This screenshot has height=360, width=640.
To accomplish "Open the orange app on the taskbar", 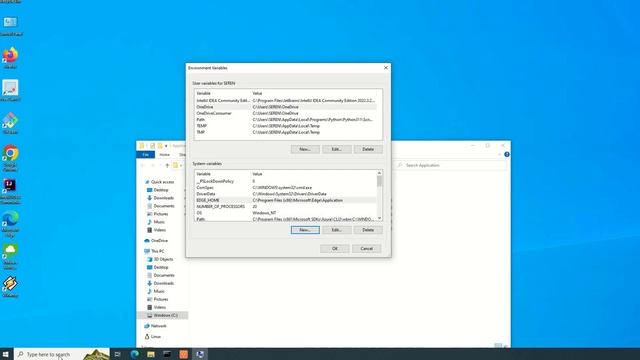I will click(184, 354).
